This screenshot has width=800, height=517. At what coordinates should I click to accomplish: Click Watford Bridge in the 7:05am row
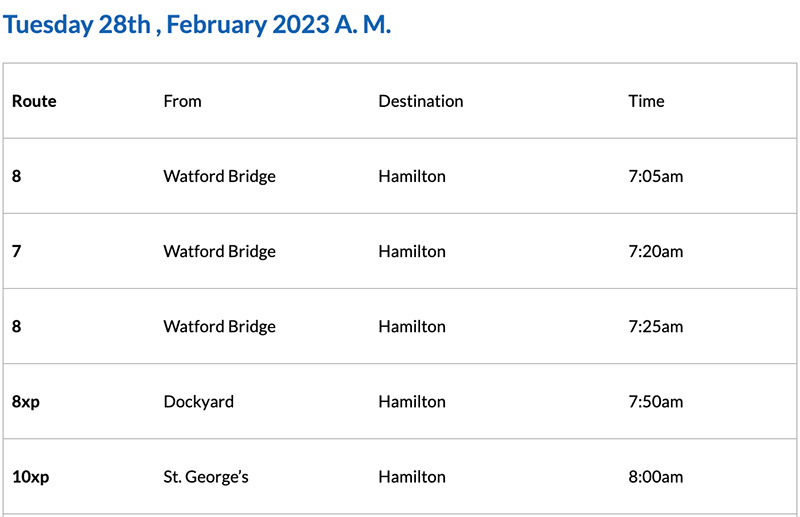tap(219, 176)
